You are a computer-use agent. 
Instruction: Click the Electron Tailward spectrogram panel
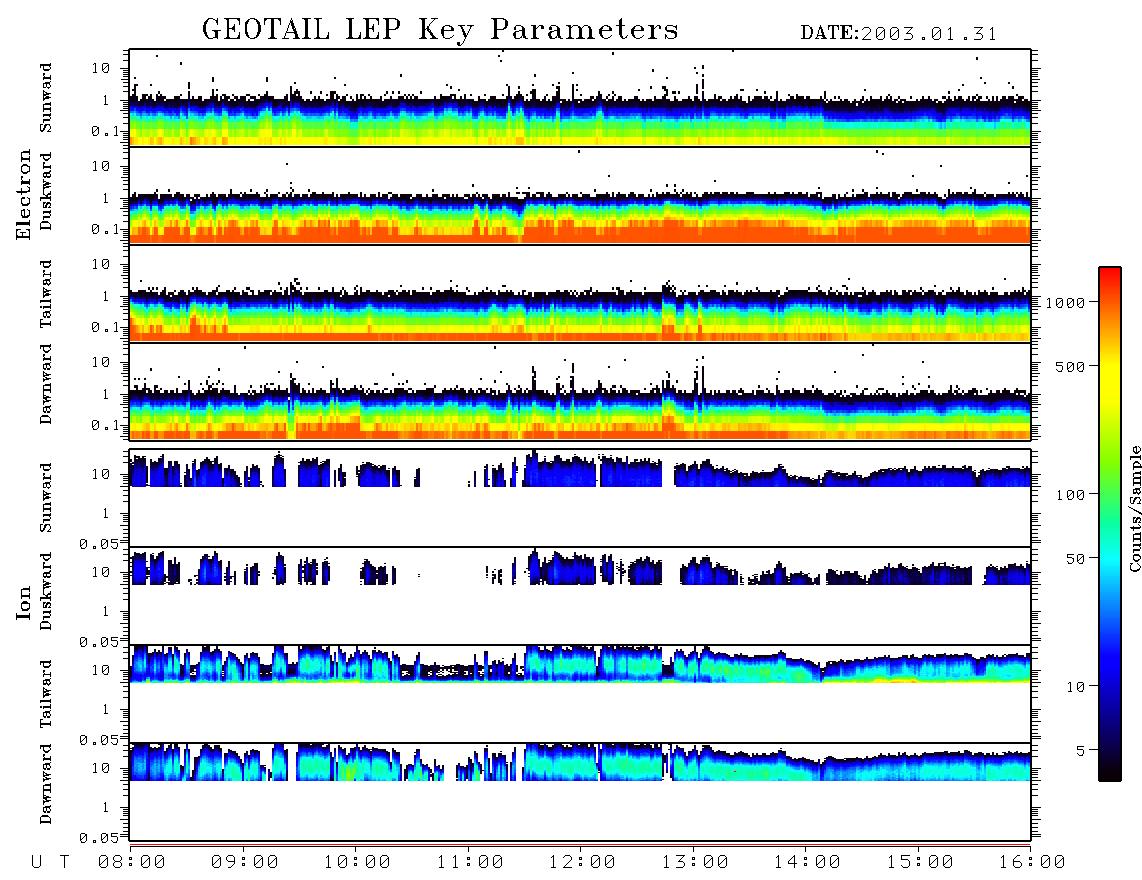[x=580, y=294]
